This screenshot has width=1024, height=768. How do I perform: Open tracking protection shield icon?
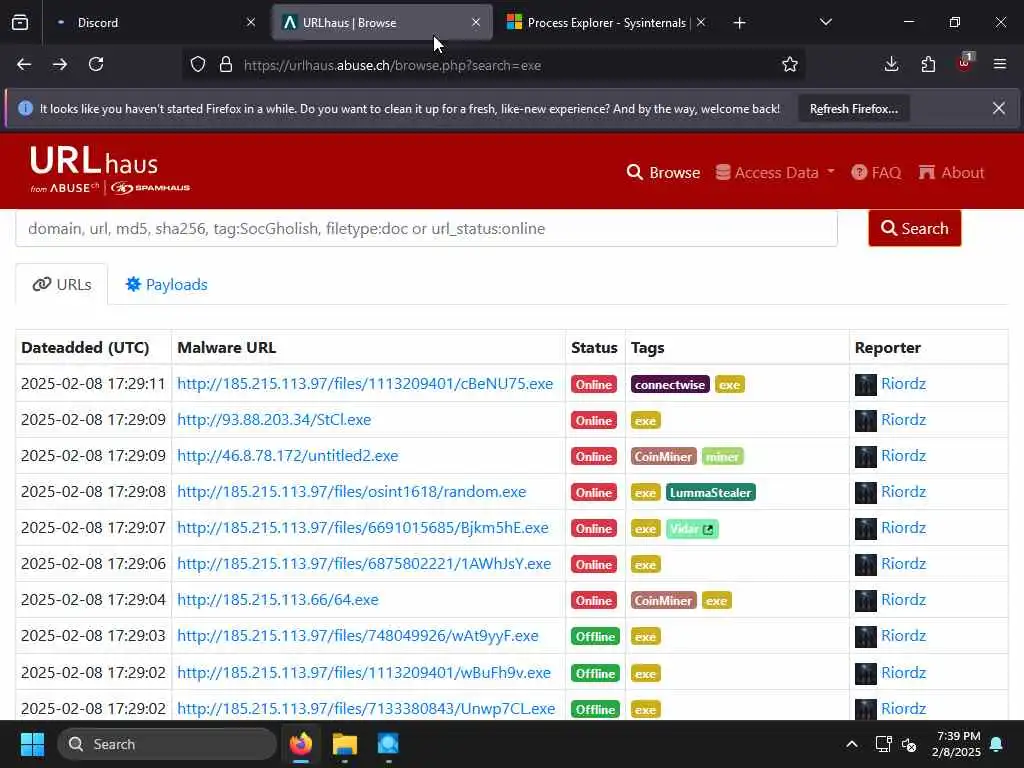click(198, 65)
